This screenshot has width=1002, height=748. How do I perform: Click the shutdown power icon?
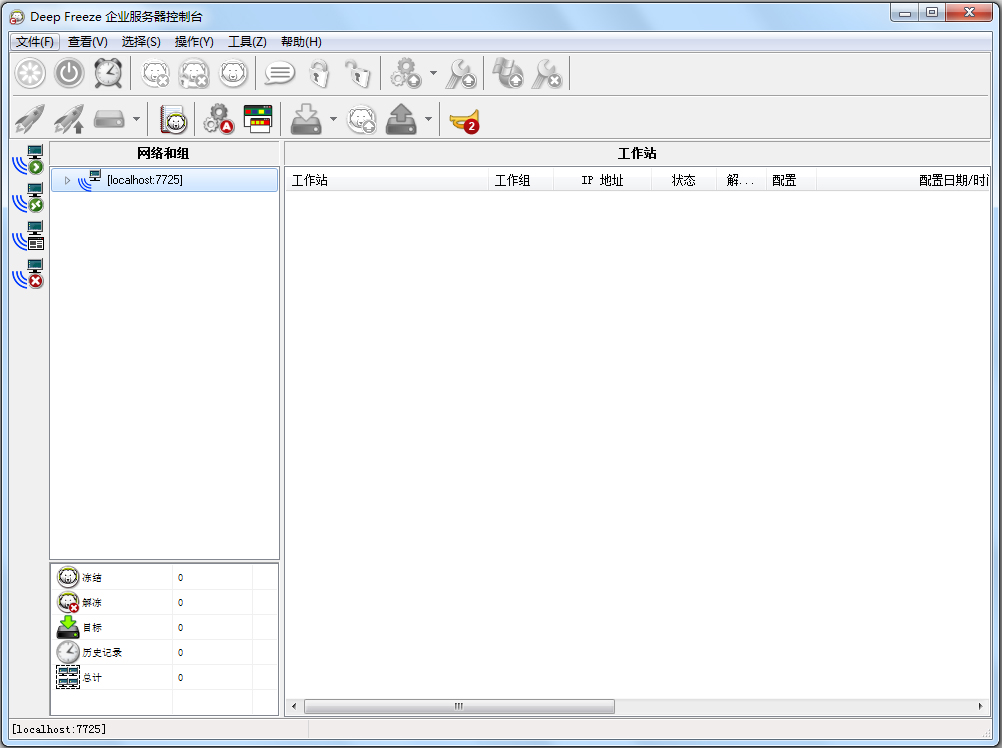coord(69,73)
